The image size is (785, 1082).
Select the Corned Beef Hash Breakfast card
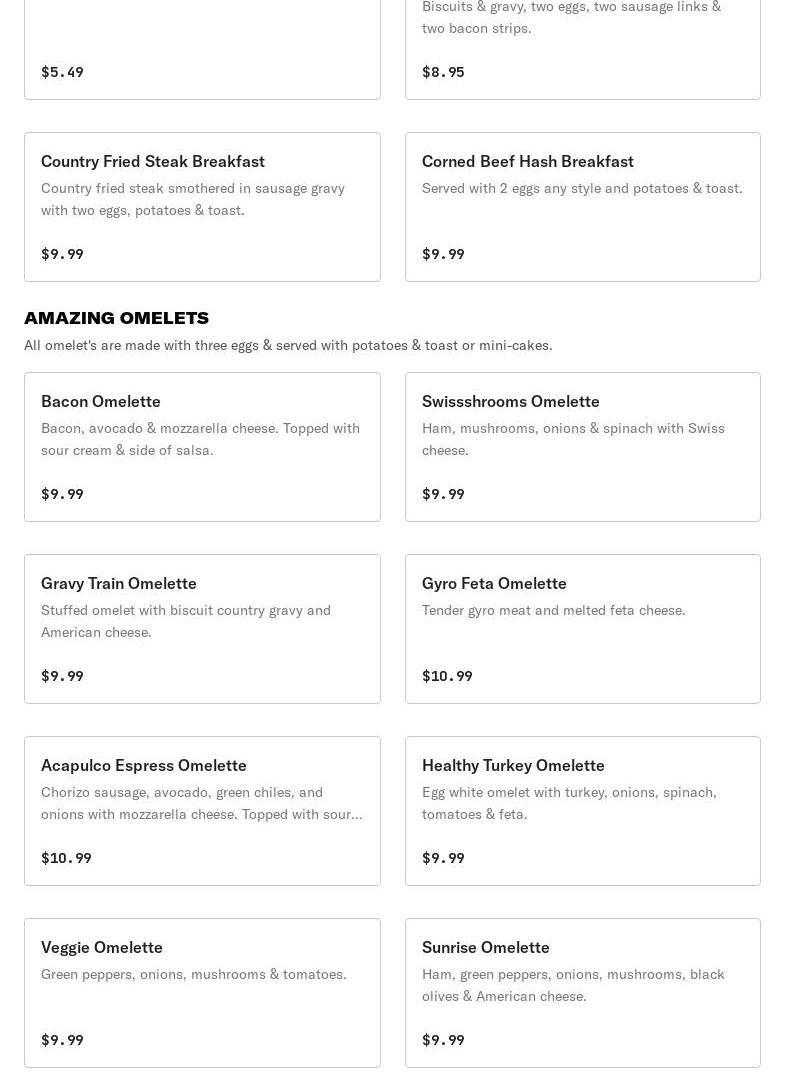click(x=582, y=207)
